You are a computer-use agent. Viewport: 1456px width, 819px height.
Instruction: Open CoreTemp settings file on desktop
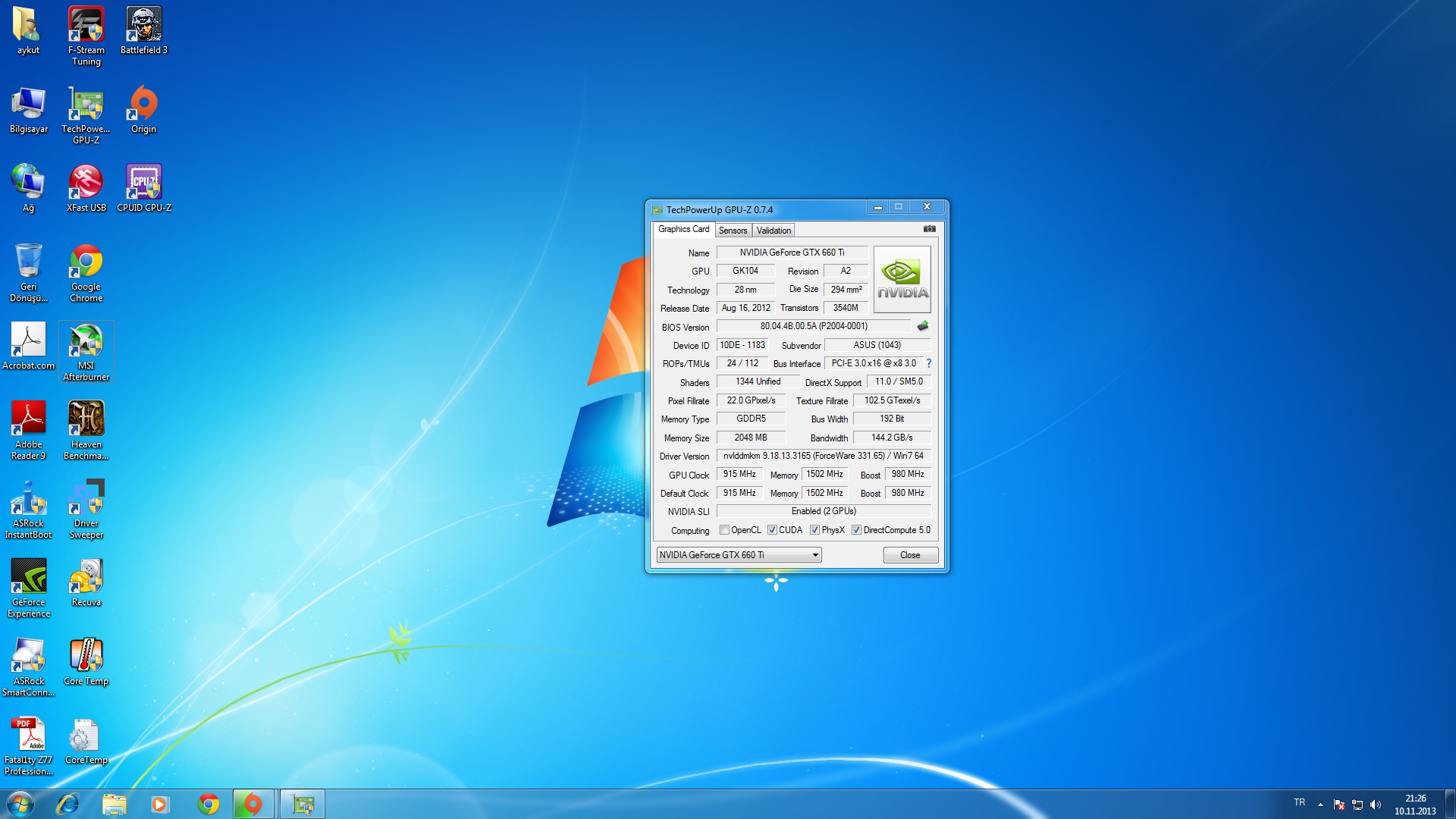(86, 741)
